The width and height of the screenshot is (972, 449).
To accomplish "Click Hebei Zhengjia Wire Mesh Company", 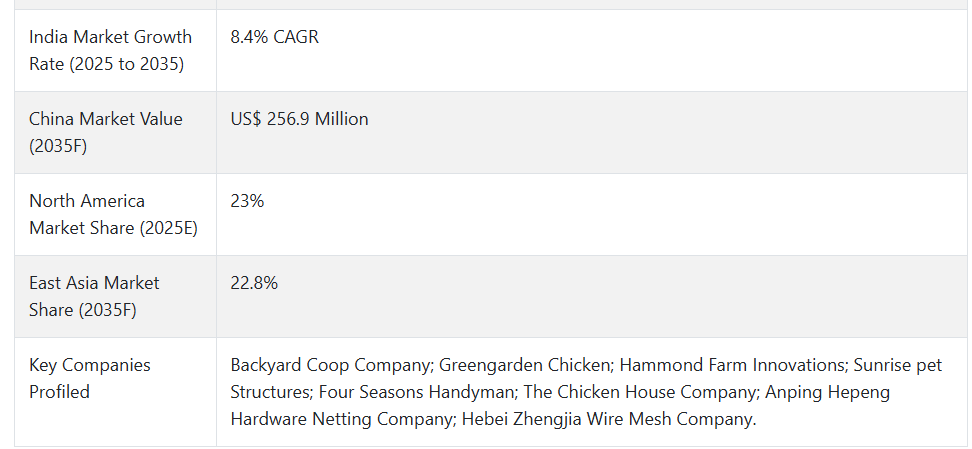I will [x=607, y=419].
